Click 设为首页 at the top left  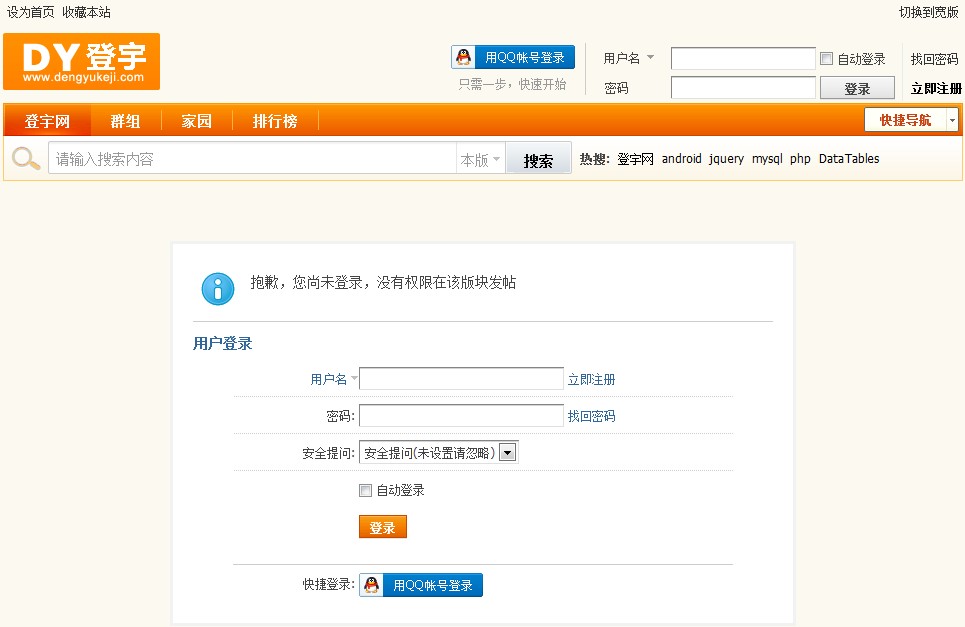(x=26, y=12)
